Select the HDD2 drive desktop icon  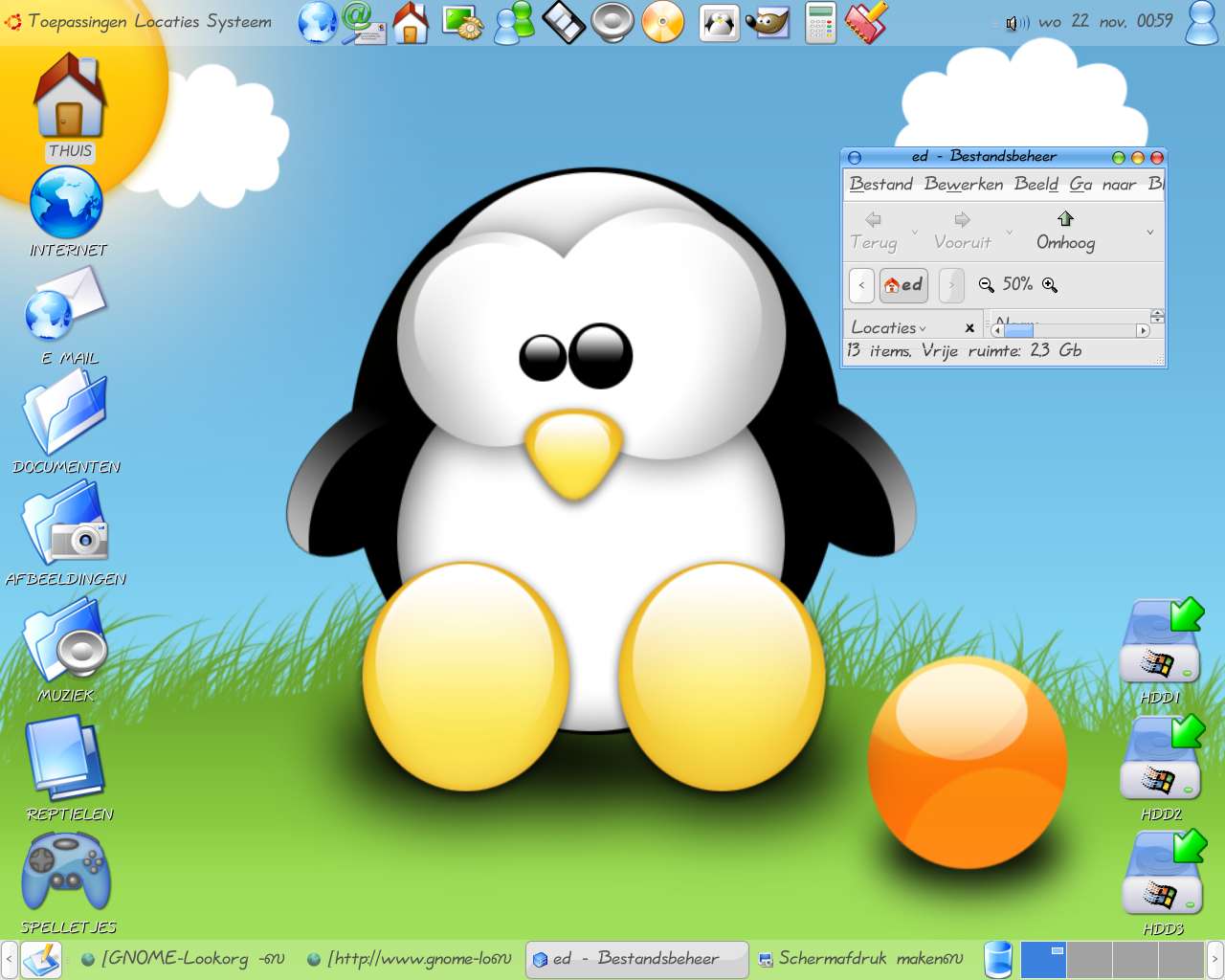[x=1161, y=768]
